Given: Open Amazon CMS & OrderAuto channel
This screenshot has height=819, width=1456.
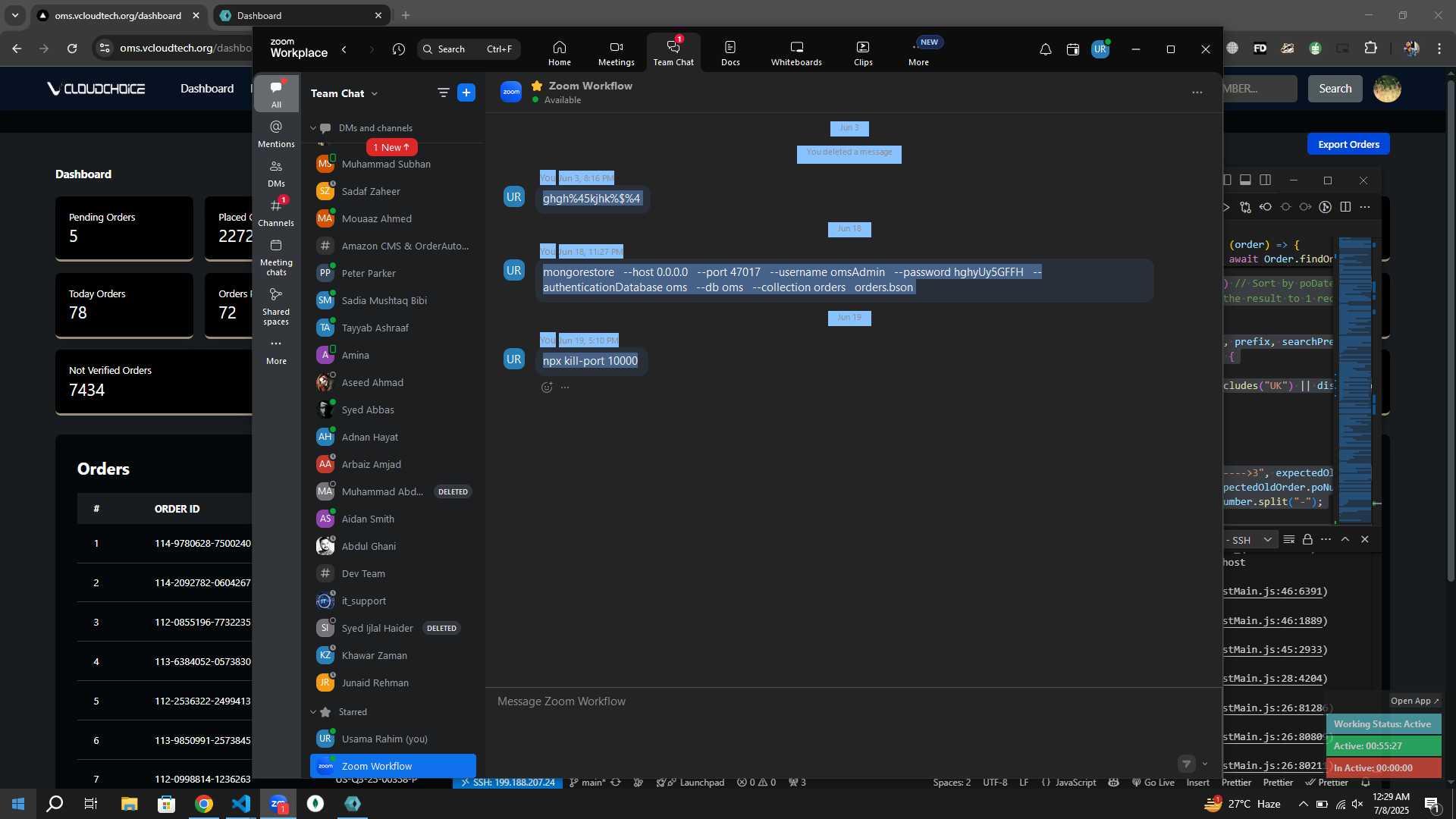Looking at the screenshot, I should click(x=393, y=246).
